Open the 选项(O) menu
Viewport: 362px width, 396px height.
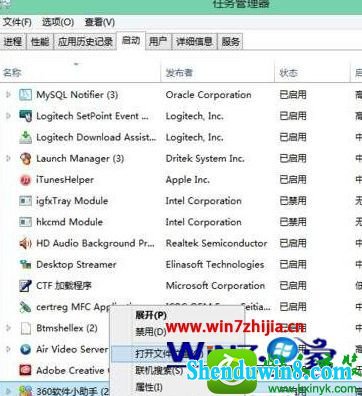click(x=58, y=22)
